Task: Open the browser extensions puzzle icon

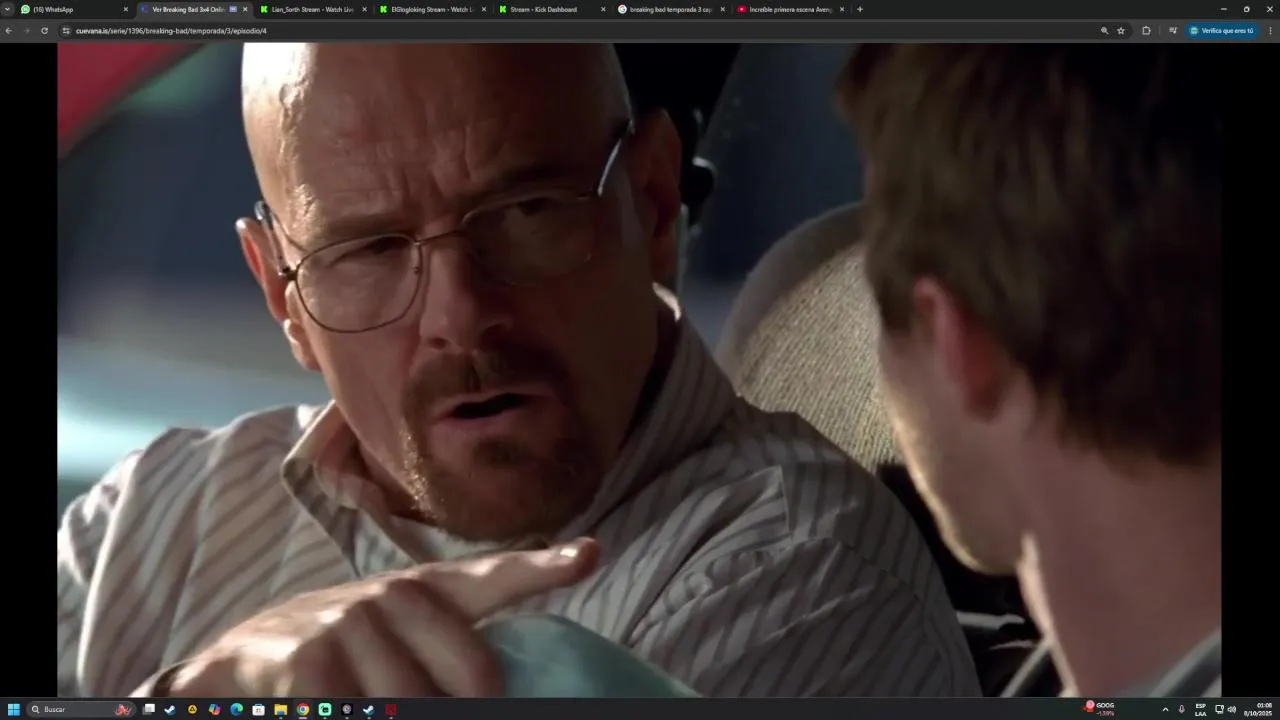Action: pyautogui.click(x=1146, y=31)
